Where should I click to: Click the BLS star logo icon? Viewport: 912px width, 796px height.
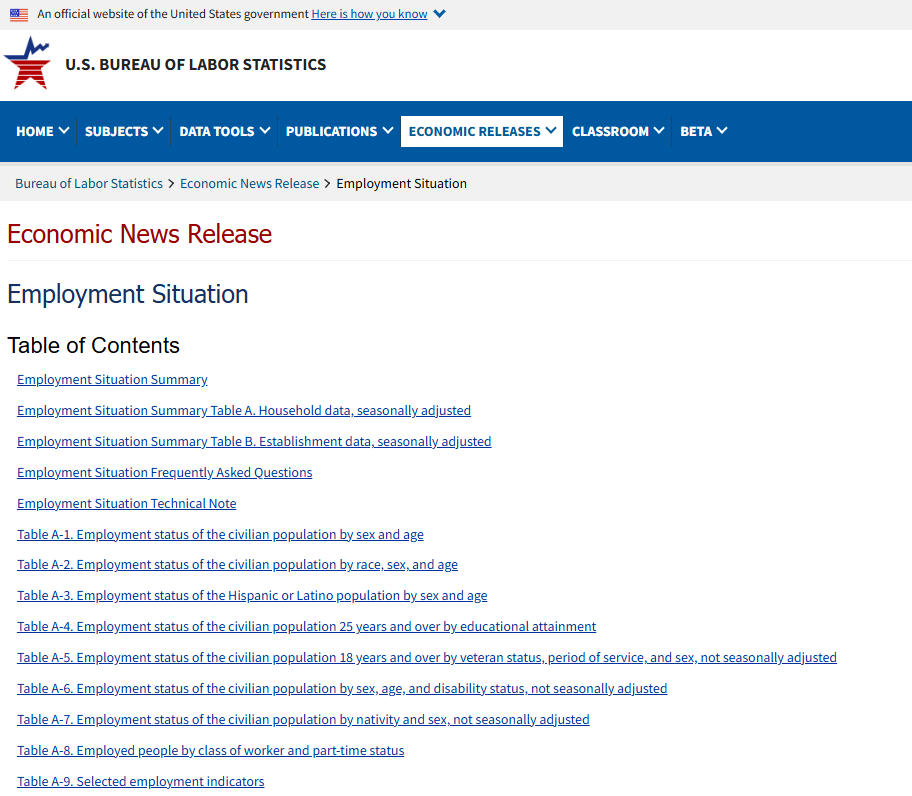27,63
